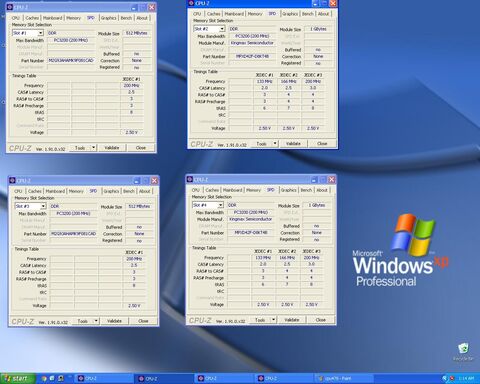Click CPU-Z title icon of Slot #1 window
Screen dimensions: 480x384
click(10, 7)
